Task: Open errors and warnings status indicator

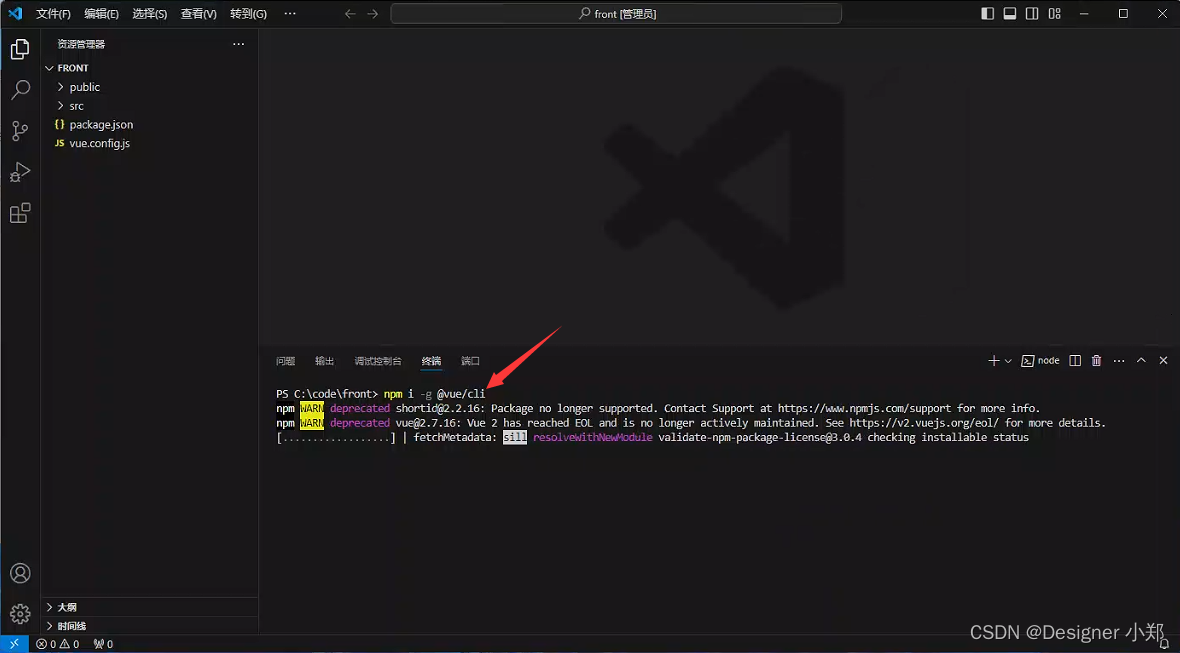Action: pos(57,644)
